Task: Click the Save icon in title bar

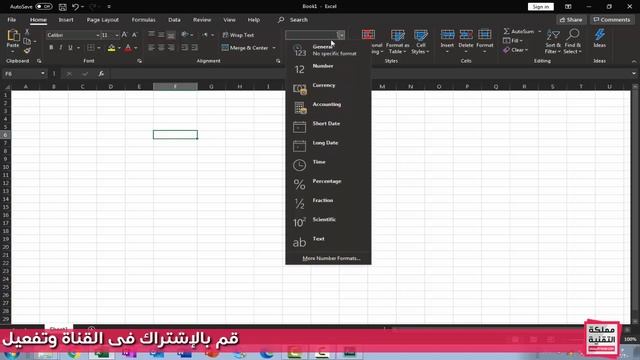Action: point(62,7)
